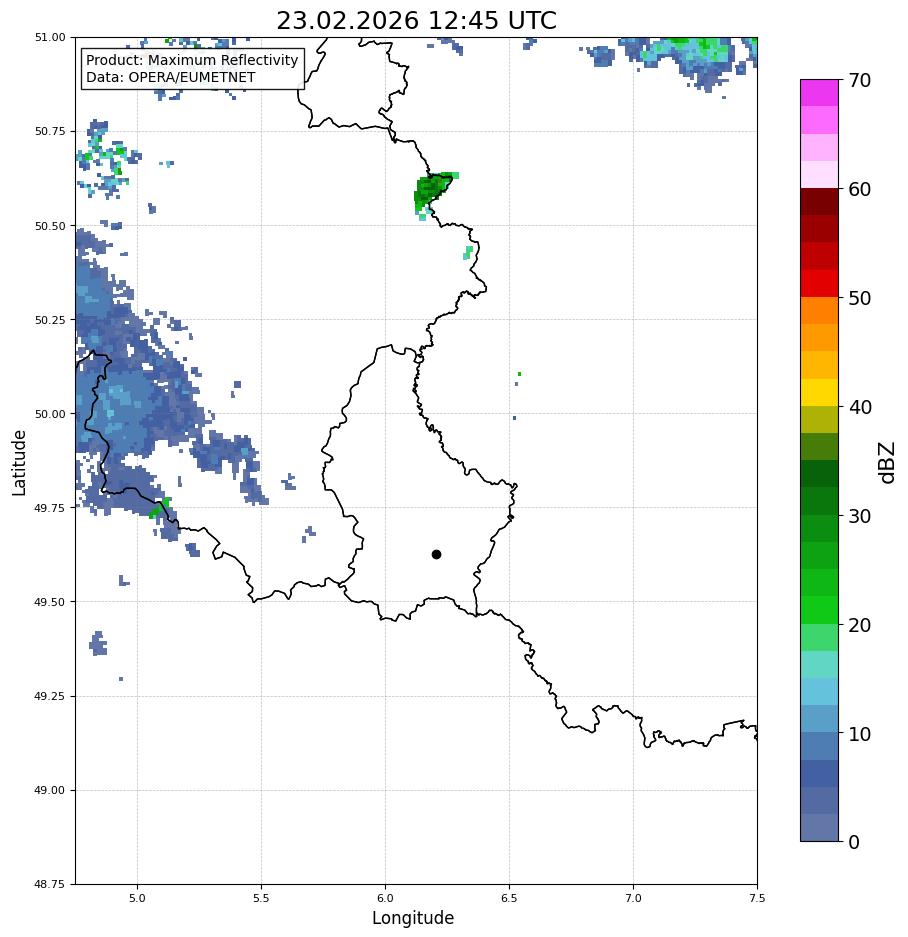908x937 pixels.
Task: Click the title "23.02.2026 12:45 UTC"
Action: tap(416, 20)
